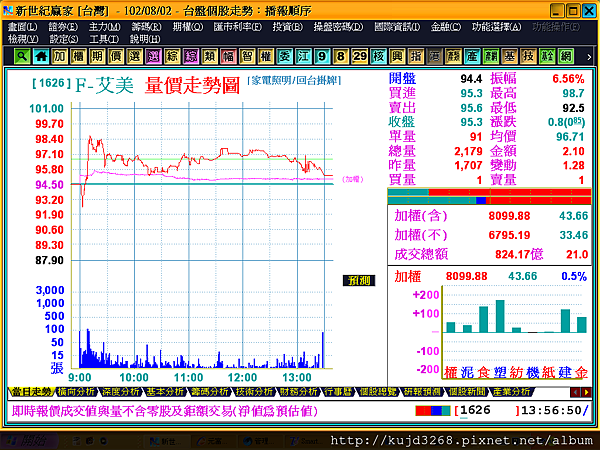The height and width of the screenshot is (450, 600).
Task: Click the 權 toolbar icon
Action: click(266, 57)
